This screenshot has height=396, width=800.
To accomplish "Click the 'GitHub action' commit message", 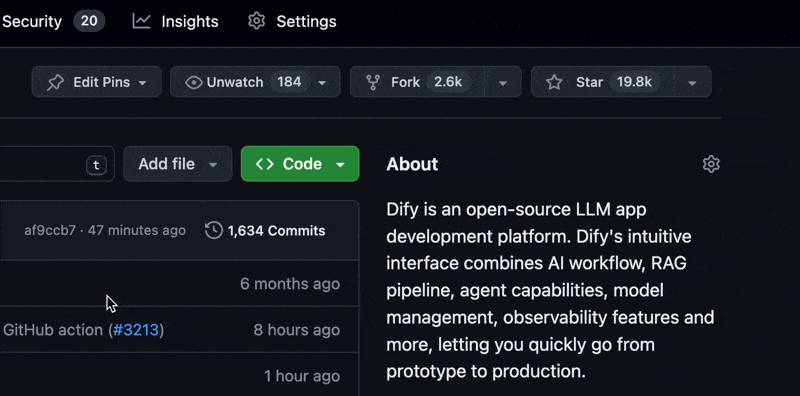I will 53,330.
